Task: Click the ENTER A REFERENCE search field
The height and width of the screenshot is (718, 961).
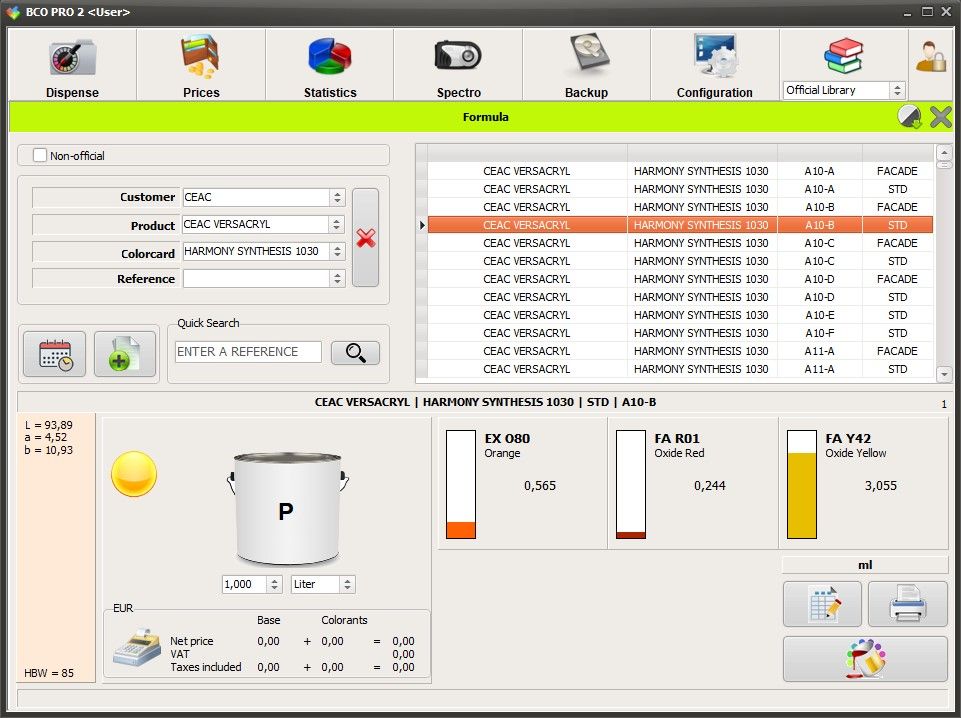Action: [248, 352]
